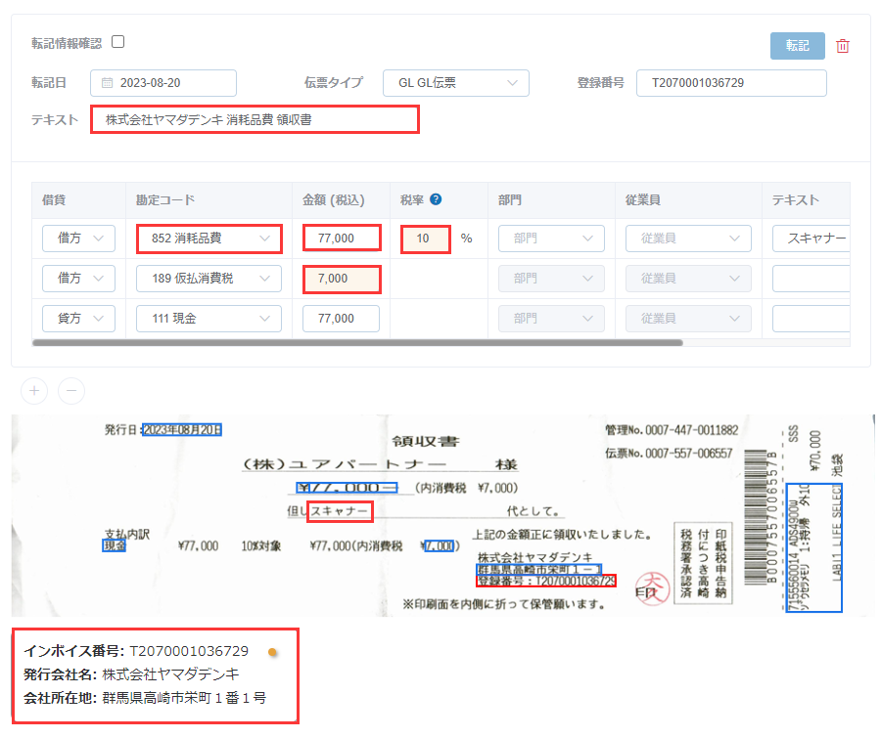
Task: Click the highlighted スキャナー on receipt
Action: pos(340,511)
